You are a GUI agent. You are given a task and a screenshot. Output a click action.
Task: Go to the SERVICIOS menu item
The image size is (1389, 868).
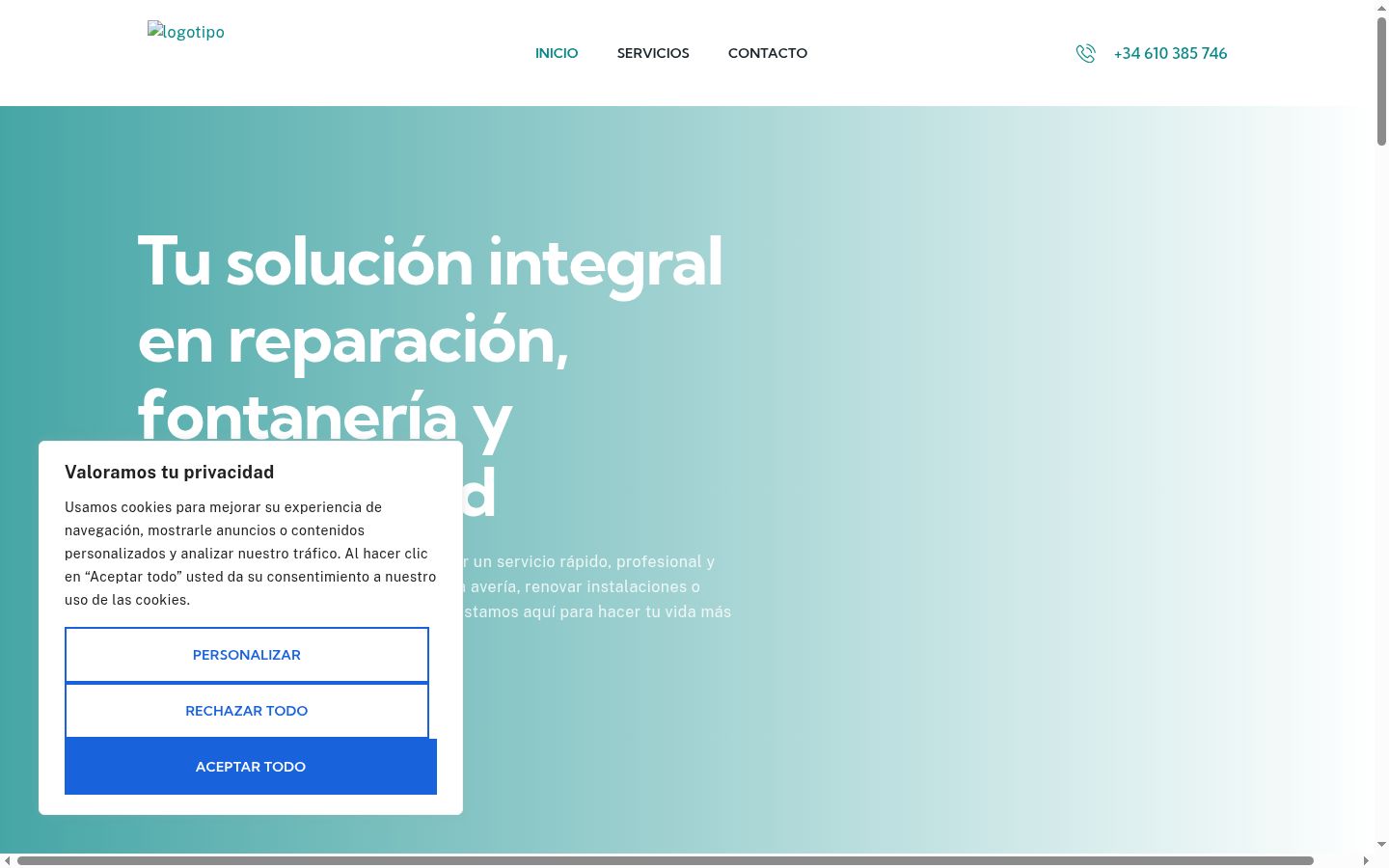pos(653,53)
